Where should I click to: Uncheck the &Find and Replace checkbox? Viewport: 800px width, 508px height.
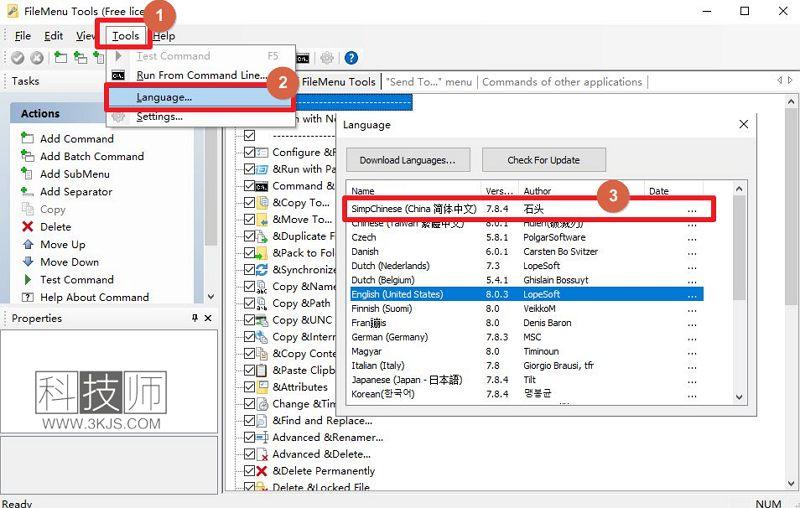[249, 420]
